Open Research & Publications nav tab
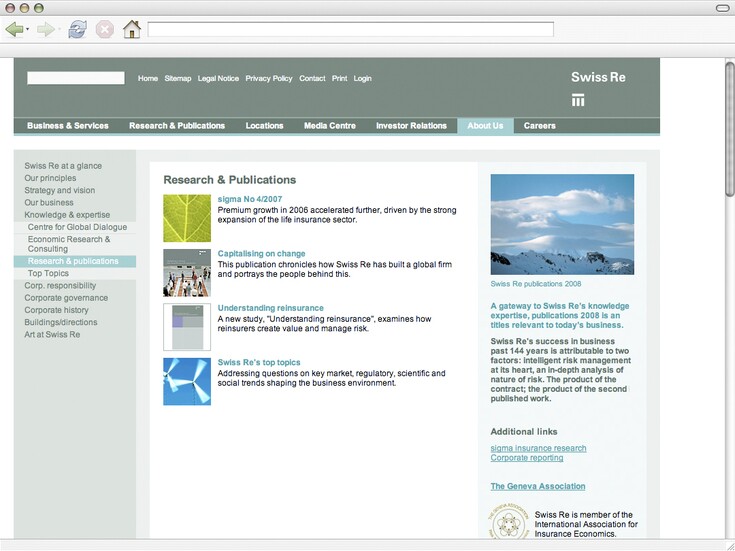This screenshot has width=735, height=551. click(x=177, y=126)
